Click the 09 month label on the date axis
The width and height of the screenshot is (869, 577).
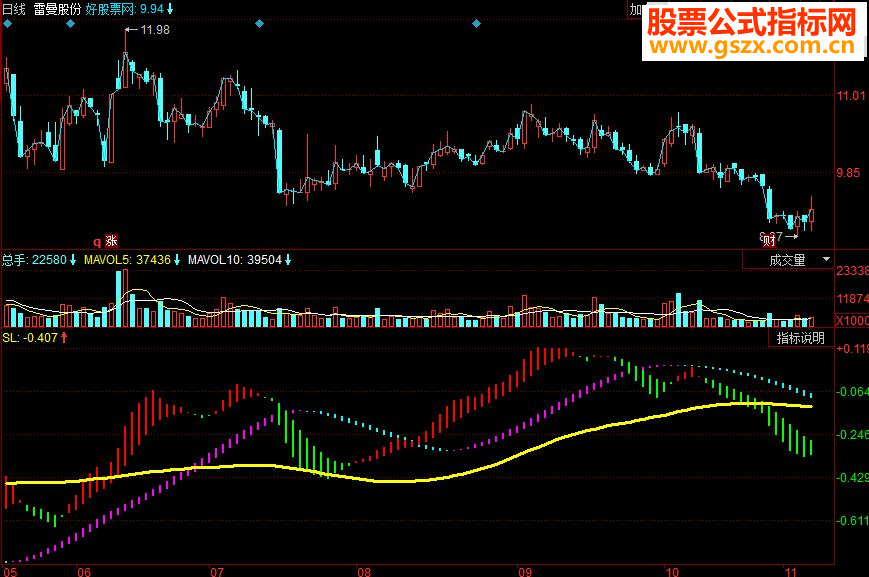(x=525, y=571)
